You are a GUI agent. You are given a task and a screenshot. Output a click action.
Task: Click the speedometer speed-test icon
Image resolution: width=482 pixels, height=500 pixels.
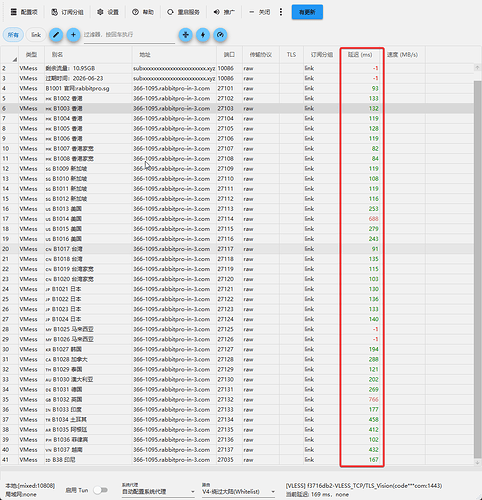pos(220,35)
